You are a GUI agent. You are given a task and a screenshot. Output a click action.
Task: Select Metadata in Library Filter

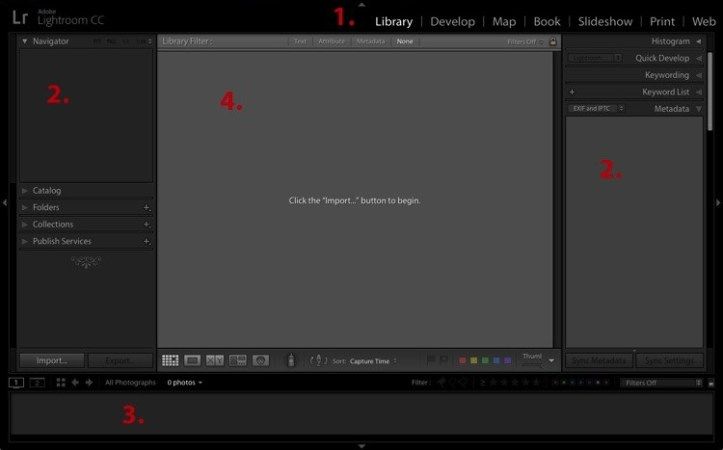(x=370, y=41)
